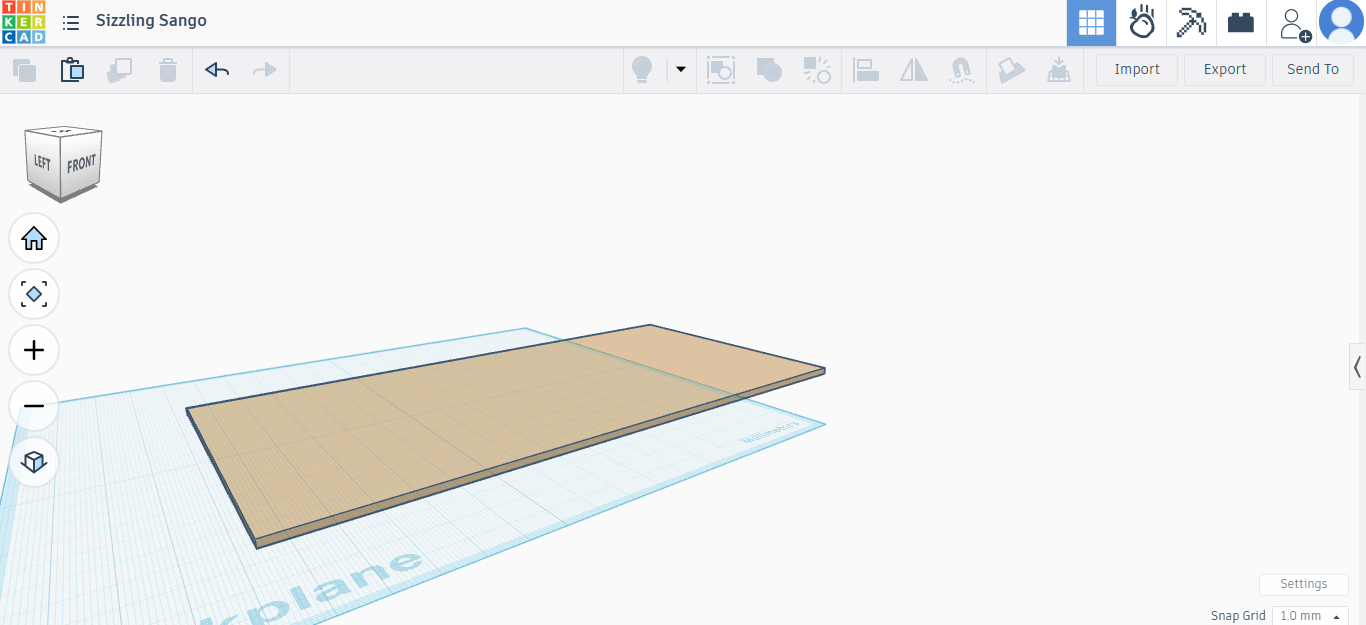Switch to 3D design grid view
The image size is (1366, 625).
(1091, 23)
